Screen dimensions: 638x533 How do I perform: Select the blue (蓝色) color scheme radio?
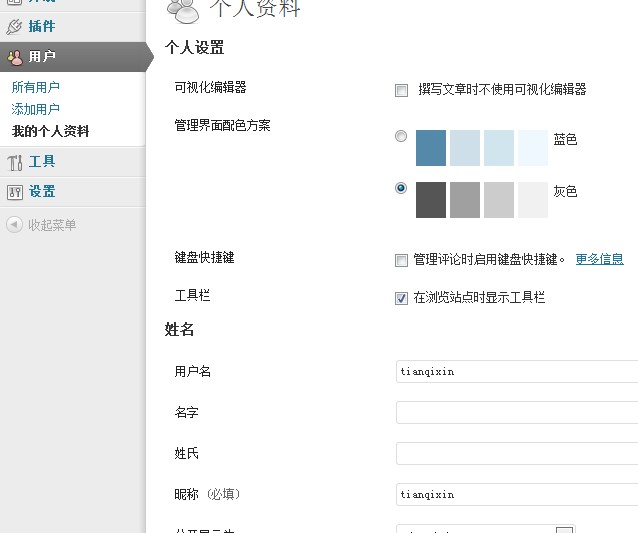pyautogui.click(x=401, y=136)
